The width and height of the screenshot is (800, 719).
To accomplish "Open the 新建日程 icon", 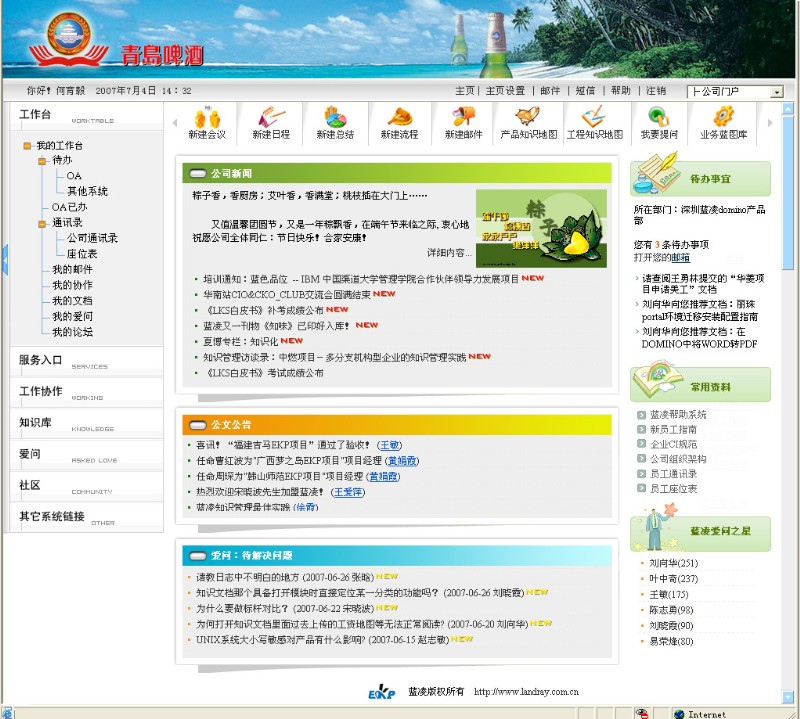I will pyautogui.click(x=271, y=117).
